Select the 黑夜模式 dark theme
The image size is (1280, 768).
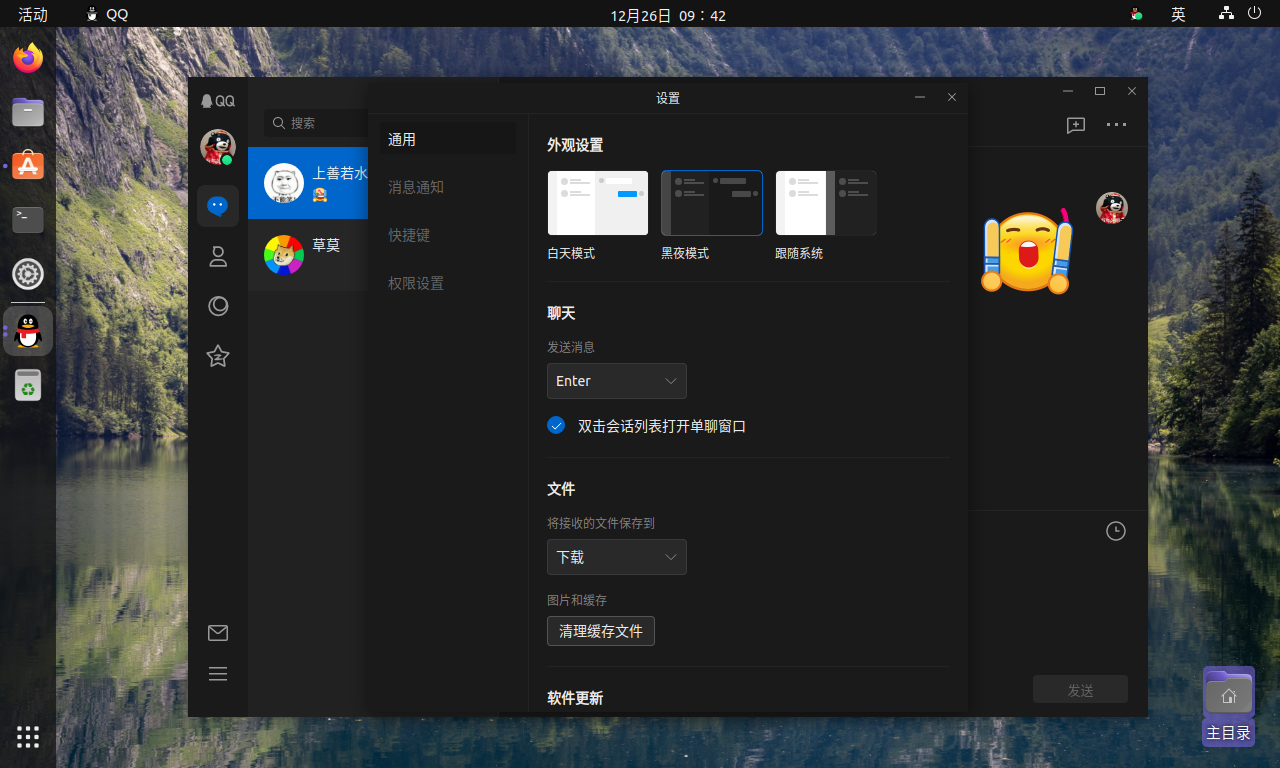[x=712, y=203]
